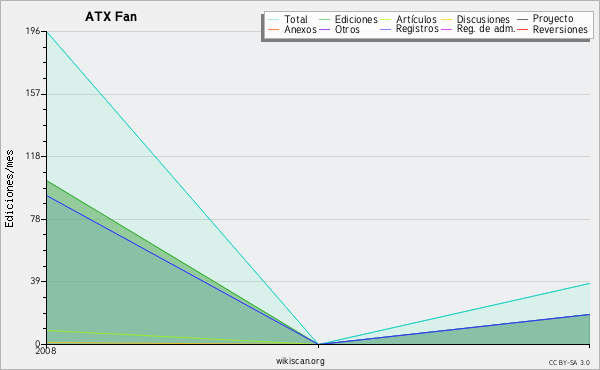Image resolution: width=600 pixels, height=370 pixels.
Task: Click the wikiscan.org text
Action: (300, 361)
